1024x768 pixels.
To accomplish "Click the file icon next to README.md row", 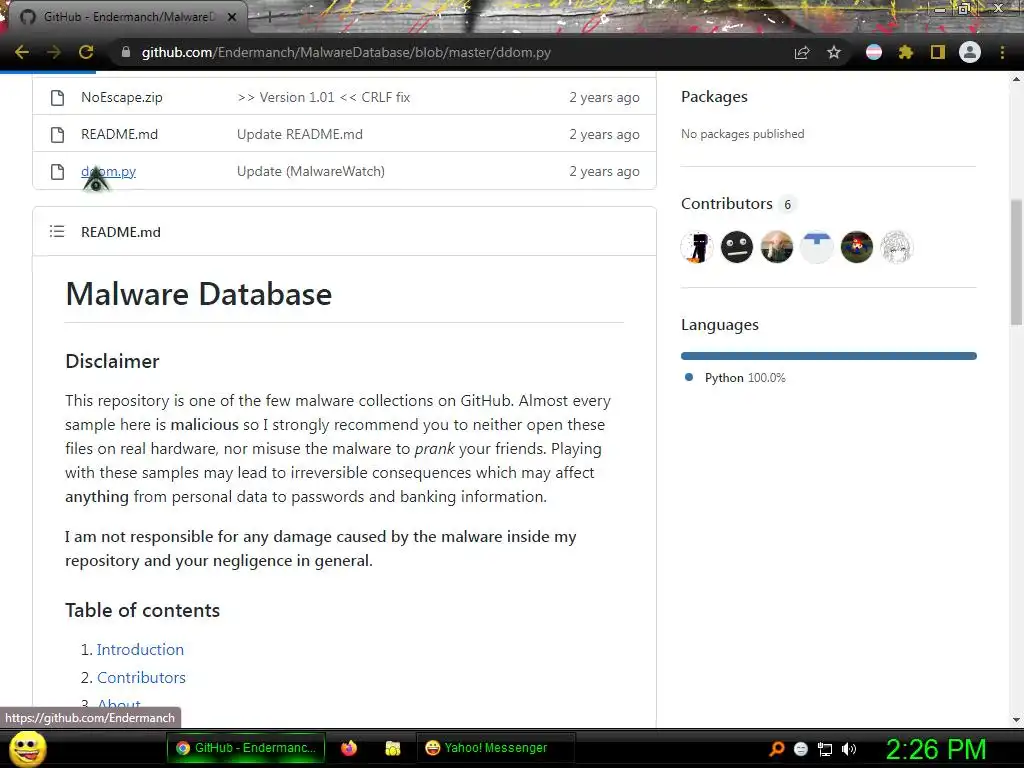I will click(x=57, y=135).
